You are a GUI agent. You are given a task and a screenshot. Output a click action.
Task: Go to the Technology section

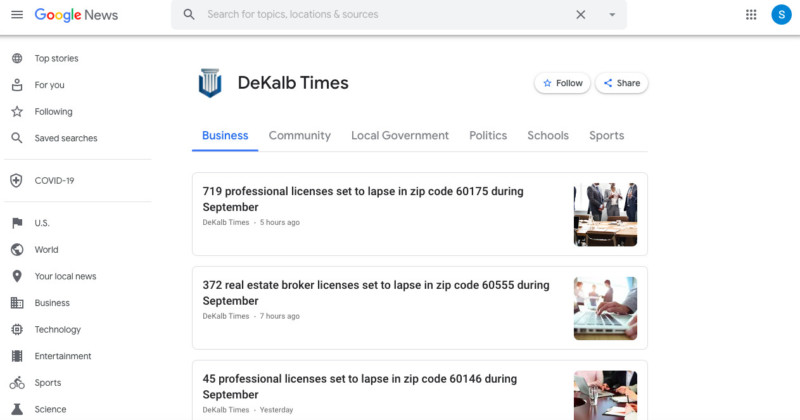click(57, 329)
